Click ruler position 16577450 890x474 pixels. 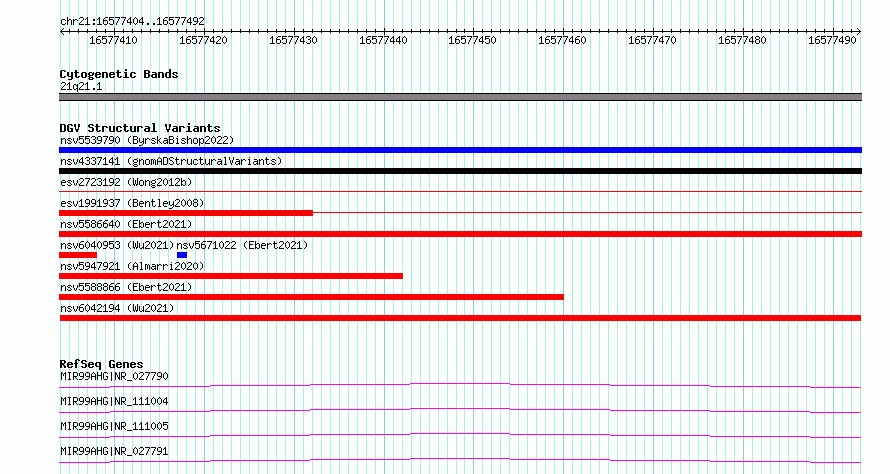point(472,40)
